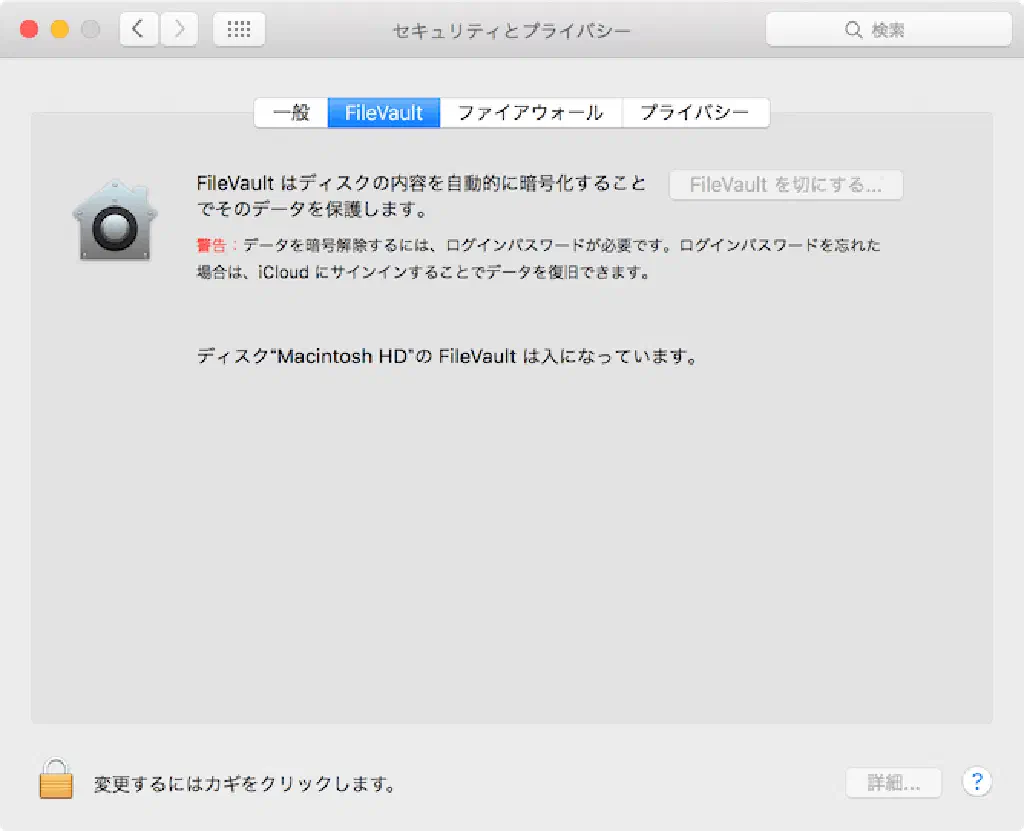Click the gray disabled zoom window button
Viewport: 1024px width, 831px height.
coord(90,30)
